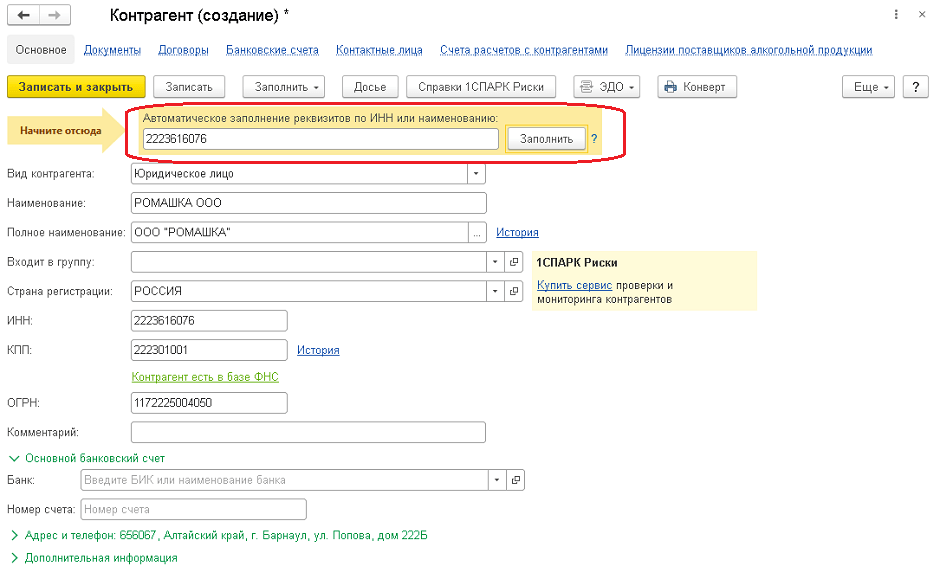Click the Конверт envelope print button
The height and width of the screenshot is (579, 940).
tap(697, 87)
